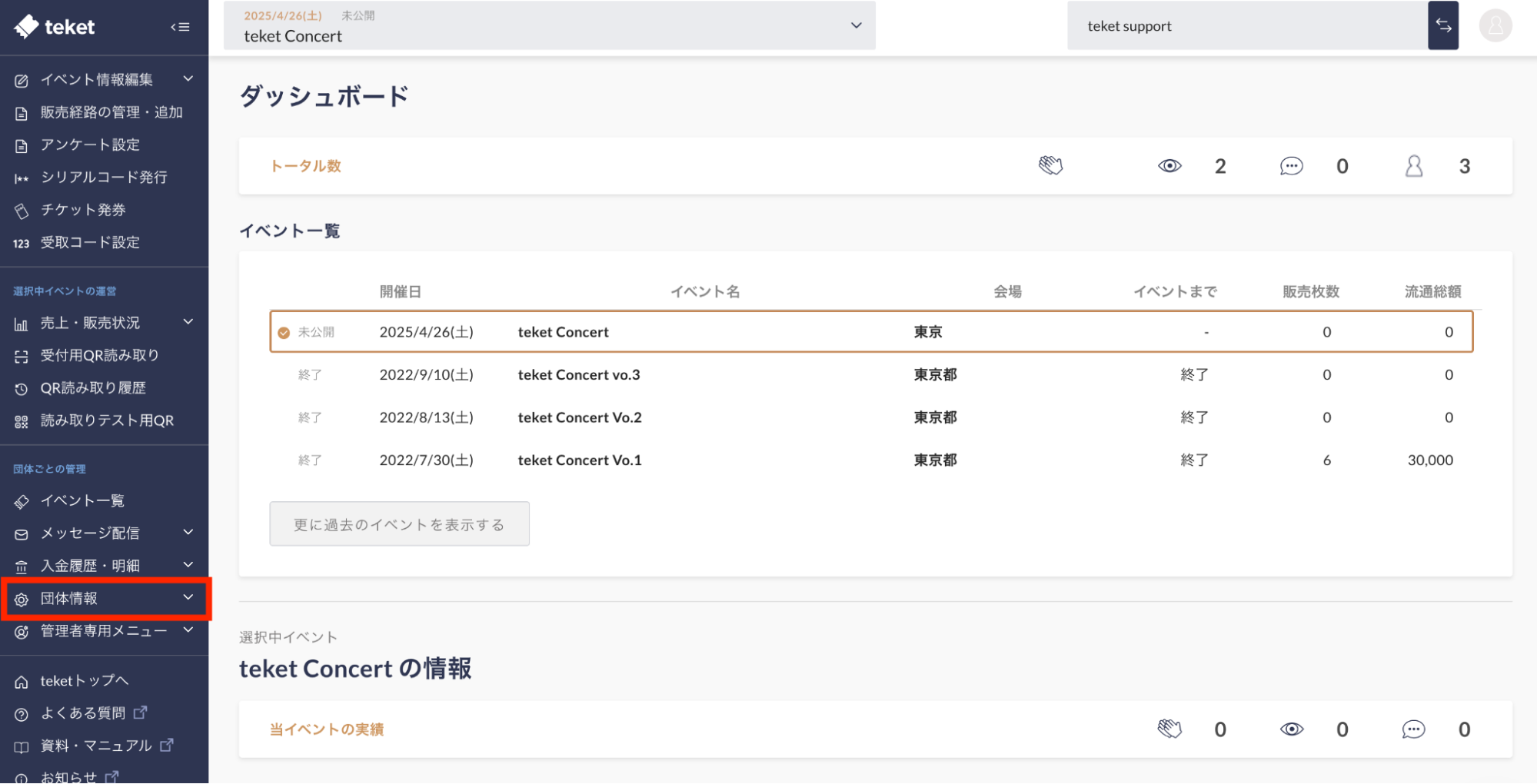1537x784 pixels.
Task: Click the person icon in トータル数 row
Action: [1413, 166]
